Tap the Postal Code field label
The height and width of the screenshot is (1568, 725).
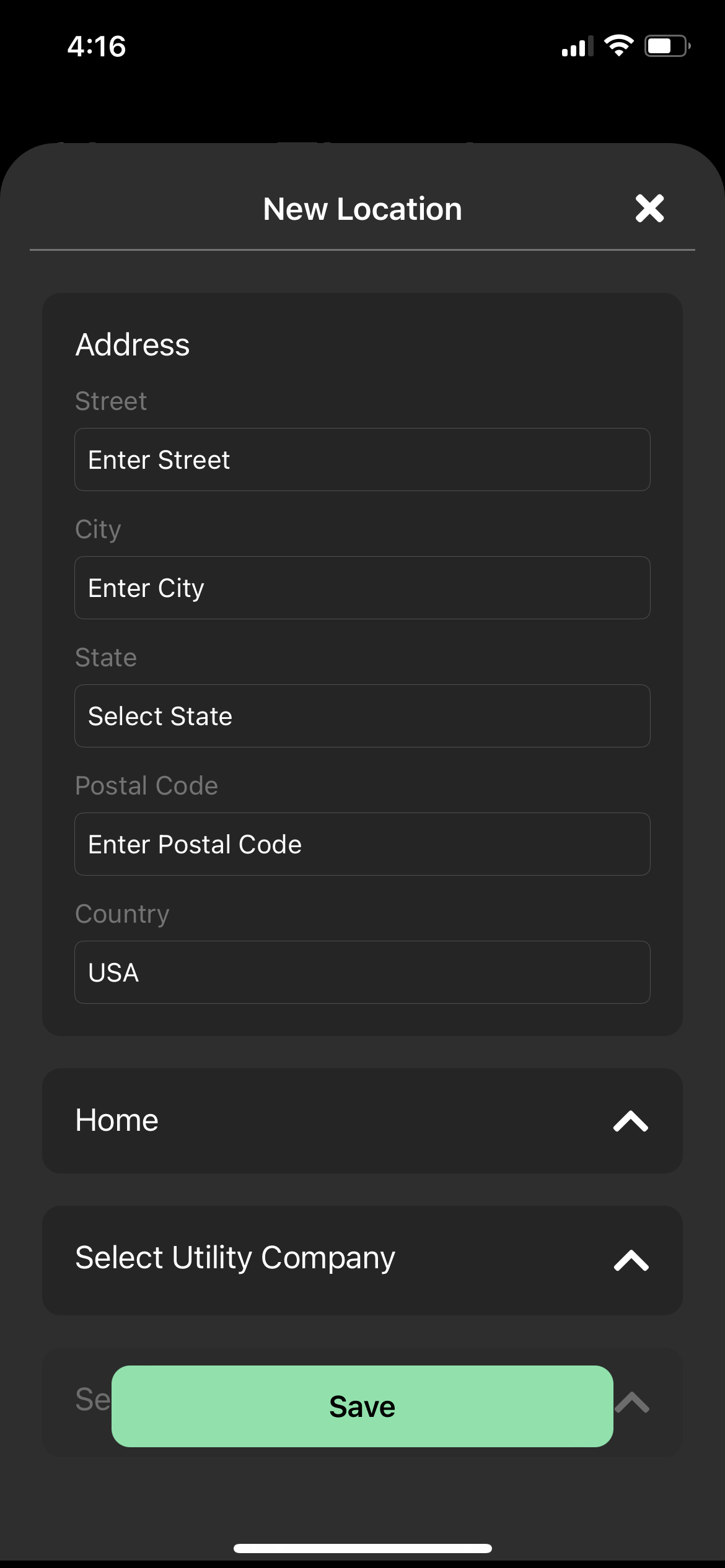pos(146,785)
